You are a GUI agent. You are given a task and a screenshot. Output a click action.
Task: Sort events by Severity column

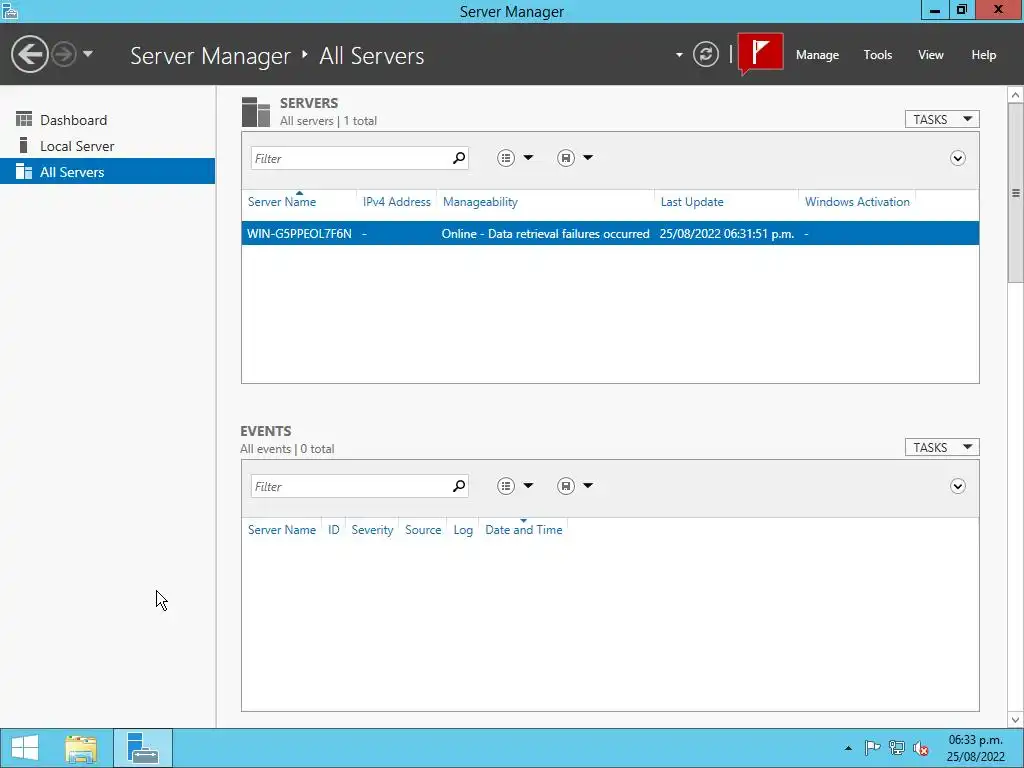point(372,530)
